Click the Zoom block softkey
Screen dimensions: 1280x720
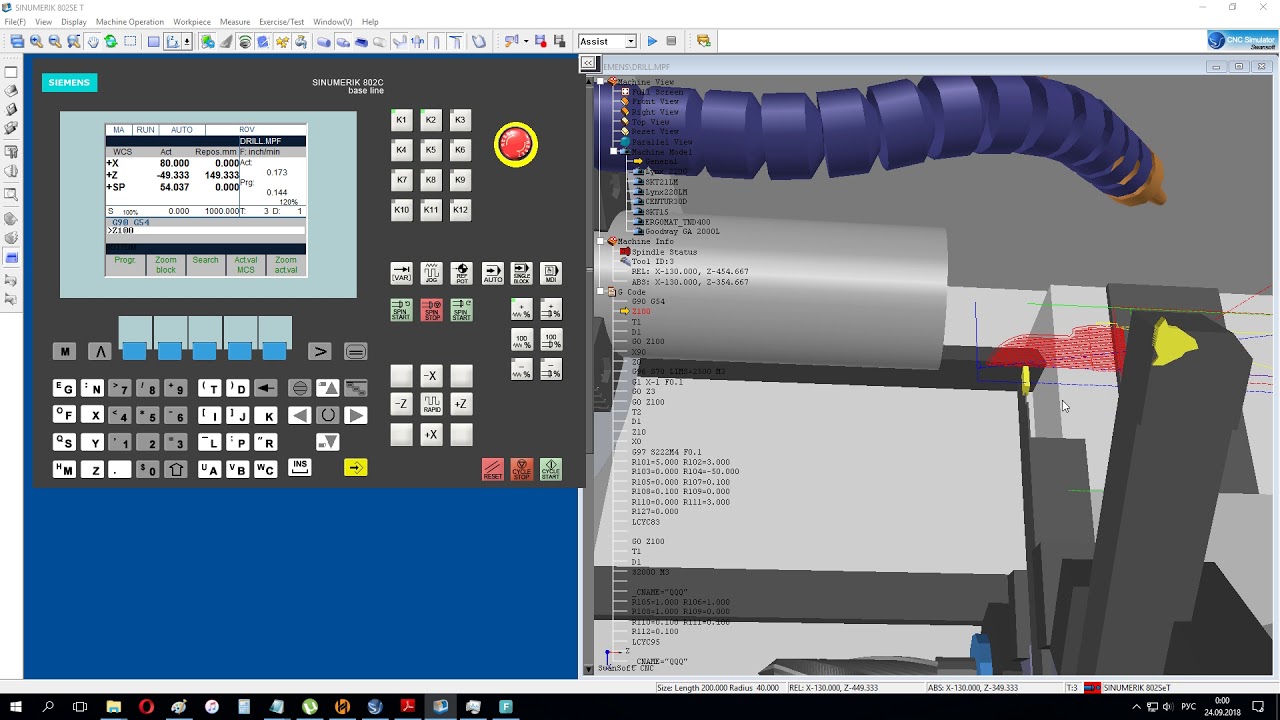tap(165, 265)
